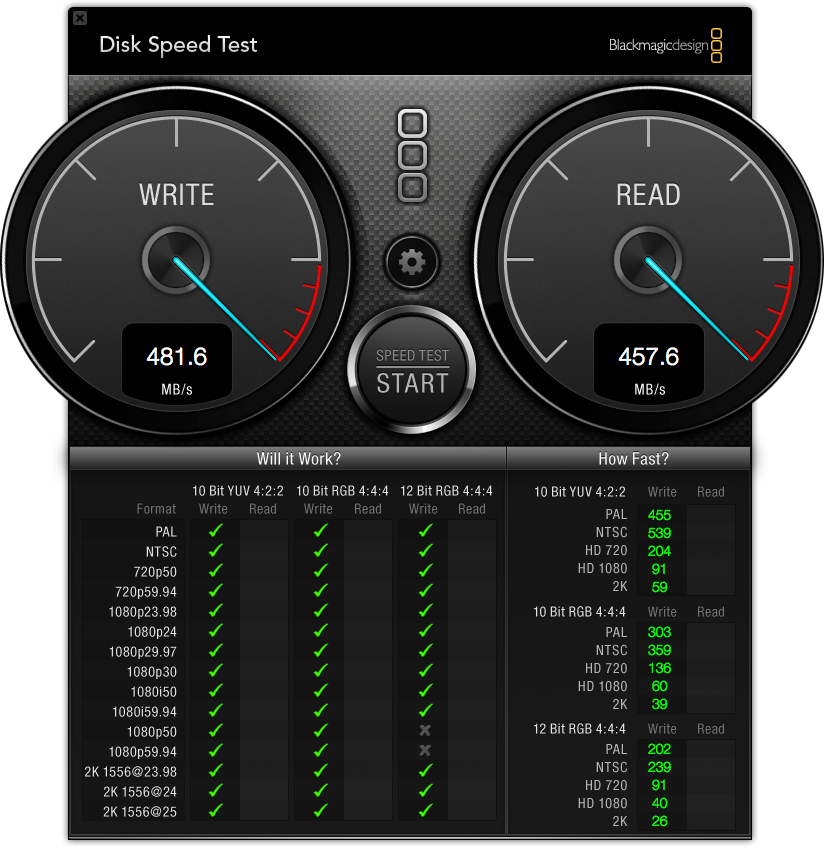The height and width of the screenshot is (850, 825).
Task: Click the PAL 10 Bit YUV write checkmark
Action: tap(216, 531)
